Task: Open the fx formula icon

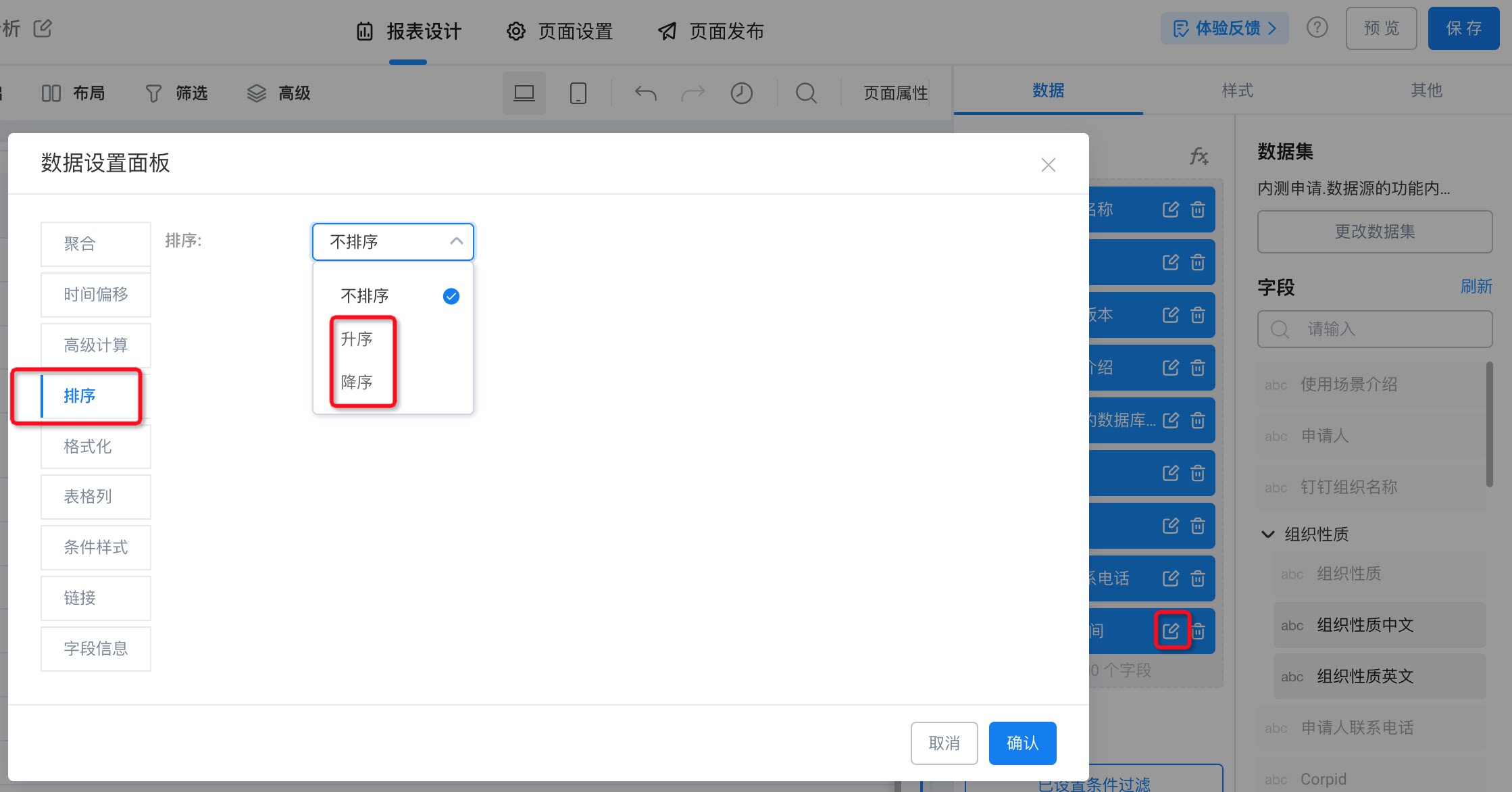Action: coord(1199,156)
